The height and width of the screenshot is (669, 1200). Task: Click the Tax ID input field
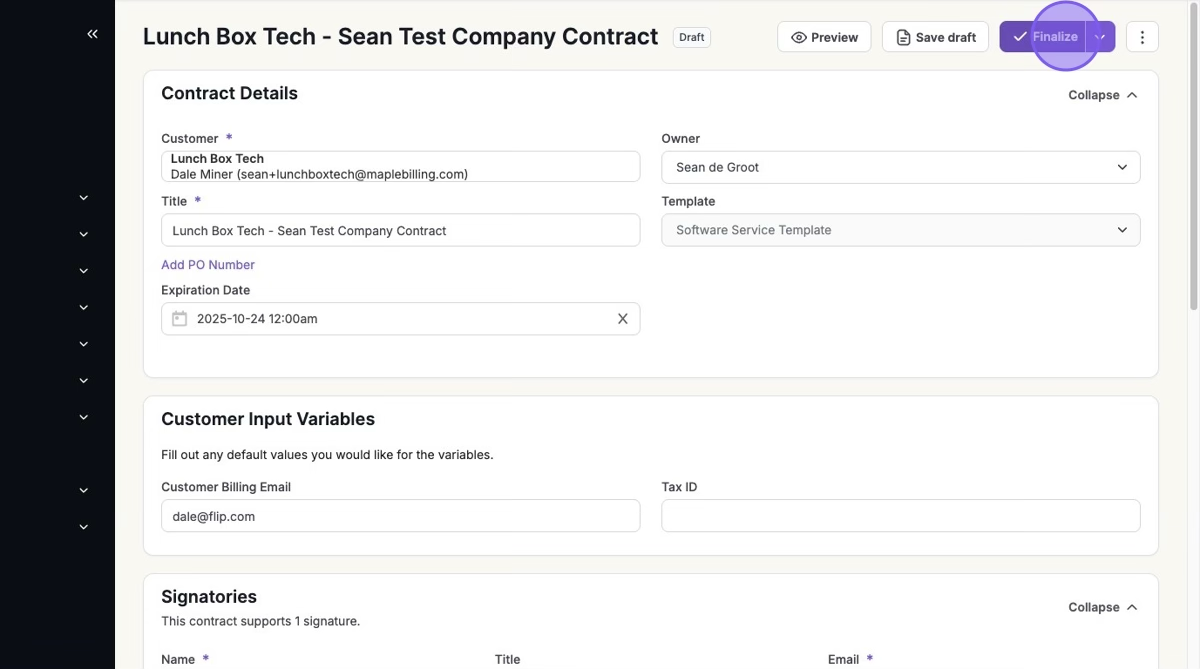(900, 516)
